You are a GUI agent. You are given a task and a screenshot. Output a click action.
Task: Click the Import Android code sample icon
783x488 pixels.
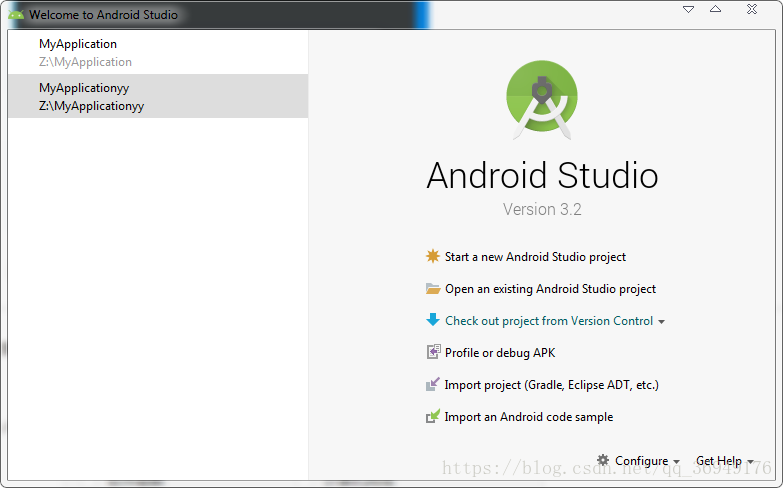[432, 416]
